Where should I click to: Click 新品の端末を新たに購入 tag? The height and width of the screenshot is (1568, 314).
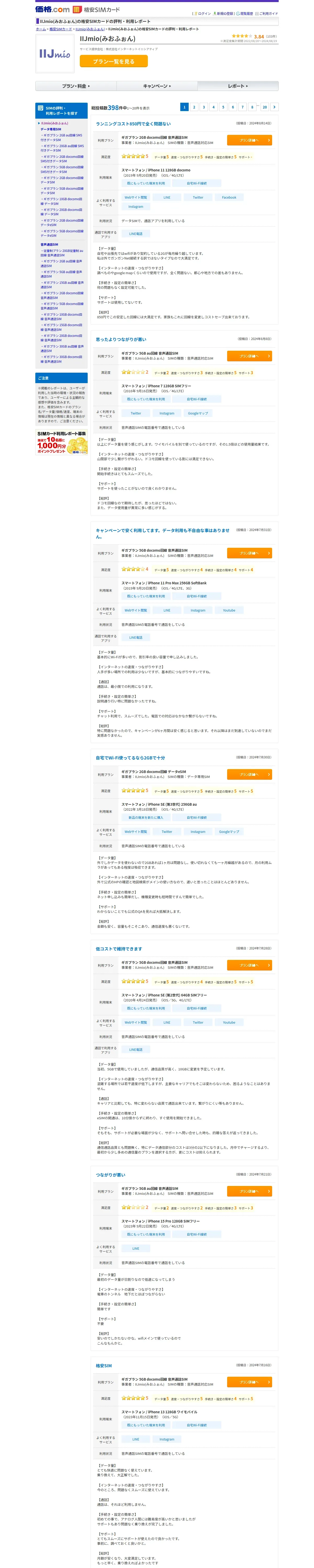[x=146, y=817]
